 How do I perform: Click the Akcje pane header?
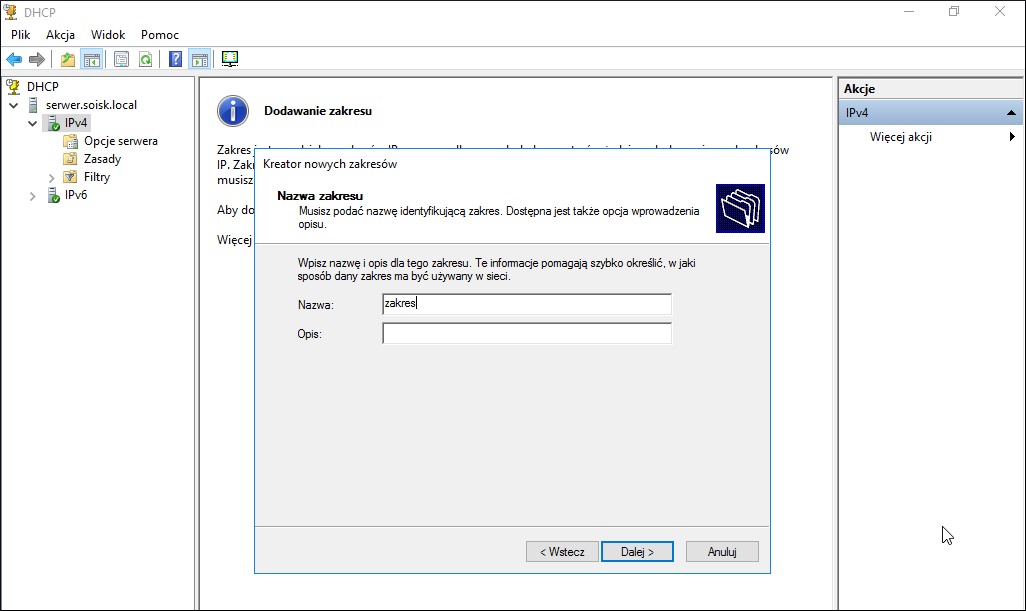pyautogui.click(x=930, y=89)
